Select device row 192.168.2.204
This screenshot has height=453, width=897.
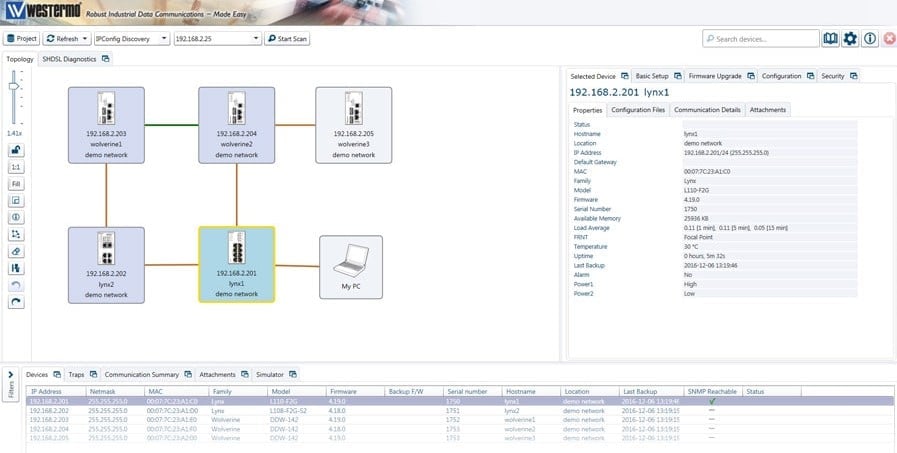tap(460, 429)
